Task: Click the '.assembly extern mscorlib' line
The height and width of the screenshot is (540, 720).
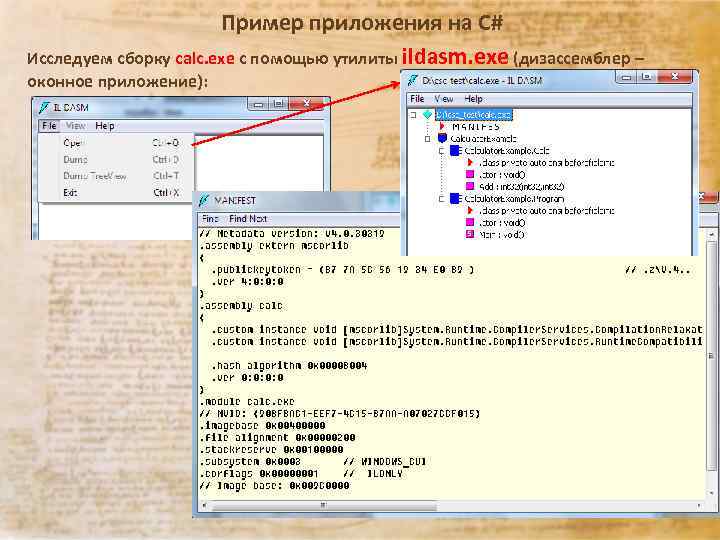Action: 274,246
